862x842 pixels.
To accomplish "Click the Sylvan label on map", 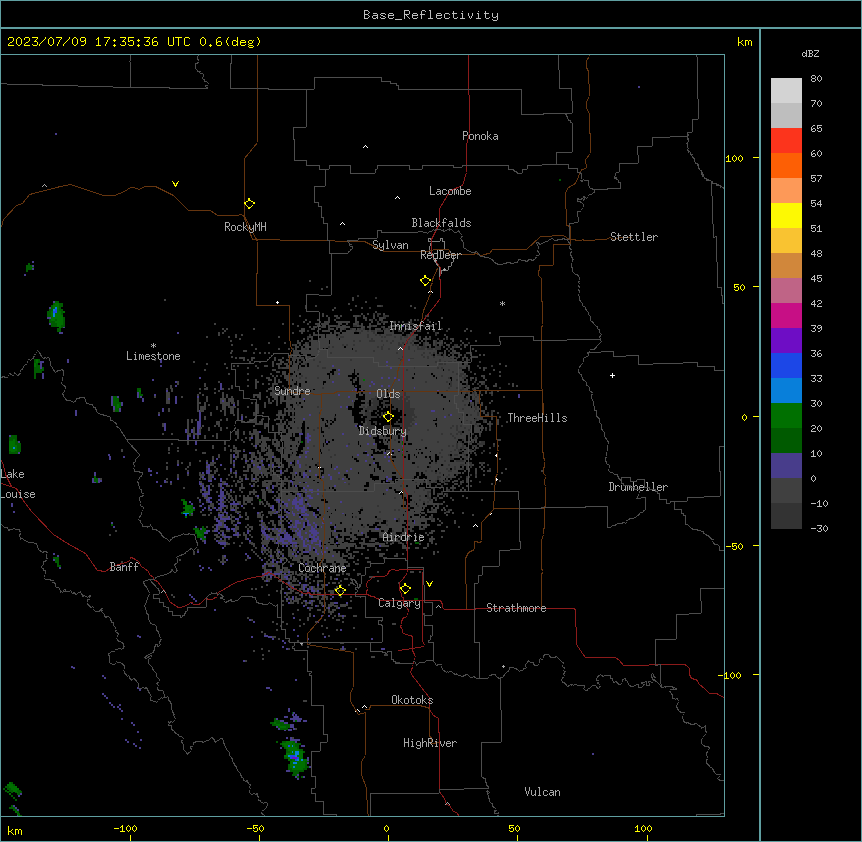I will (390, 245).
